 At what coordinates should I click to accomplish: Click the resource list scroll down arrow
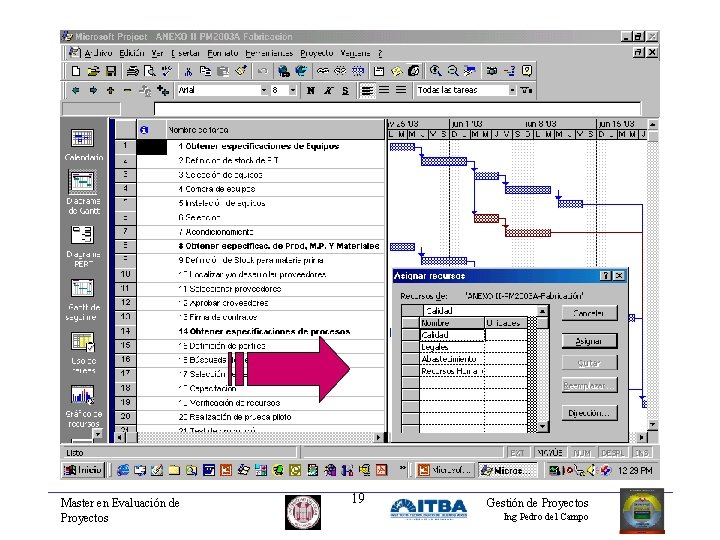coord(543,427)
